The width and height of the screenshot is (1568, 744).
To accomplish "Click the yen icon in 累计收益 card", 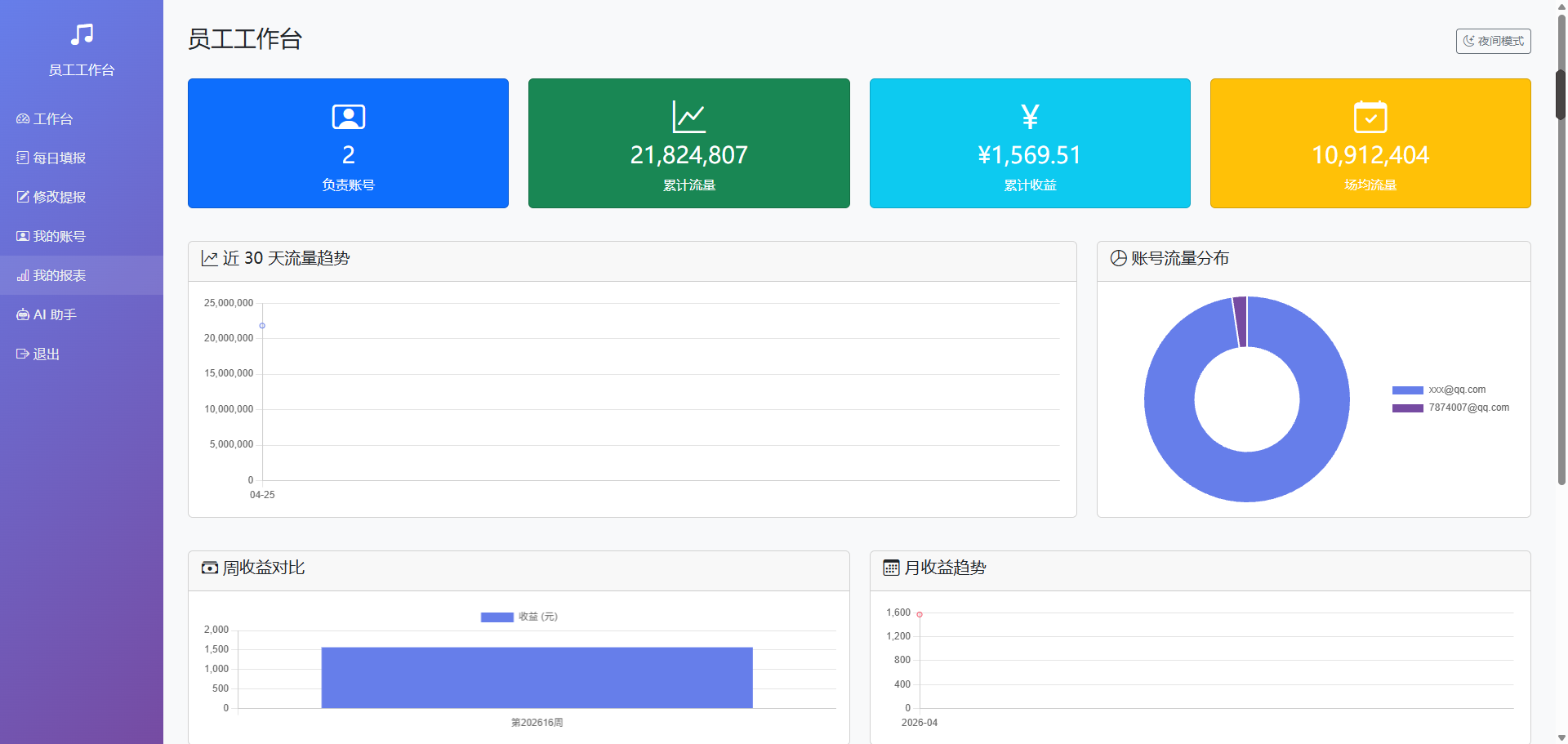I will click(1030, 117).
